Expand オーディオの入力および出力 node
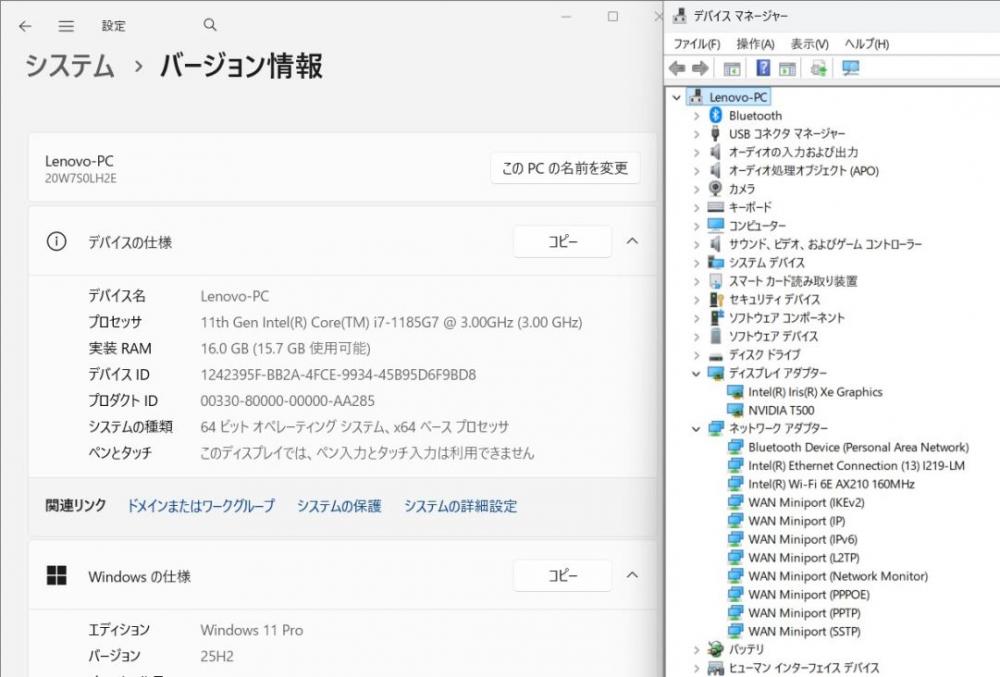The width and height of the screenshot is (1000, 677). click(x=696, y=152)
